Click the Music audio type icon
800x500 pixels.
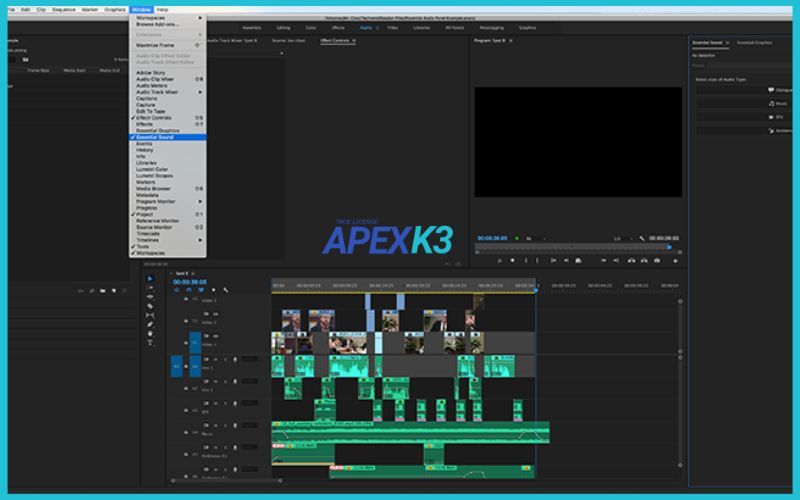coord(771,103)
